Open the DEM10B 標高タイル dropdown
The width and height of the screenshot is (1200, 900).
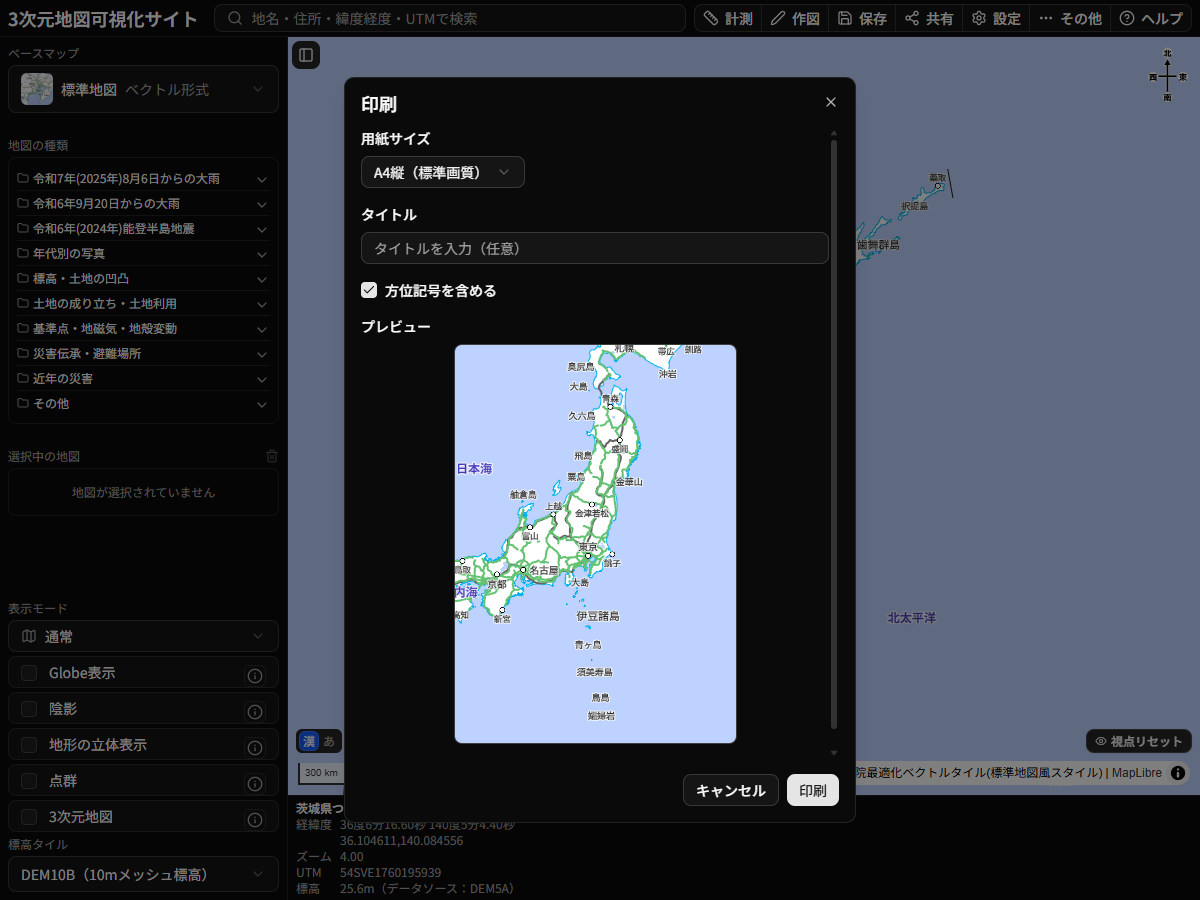pyautogui.click(x=143, y=874)
